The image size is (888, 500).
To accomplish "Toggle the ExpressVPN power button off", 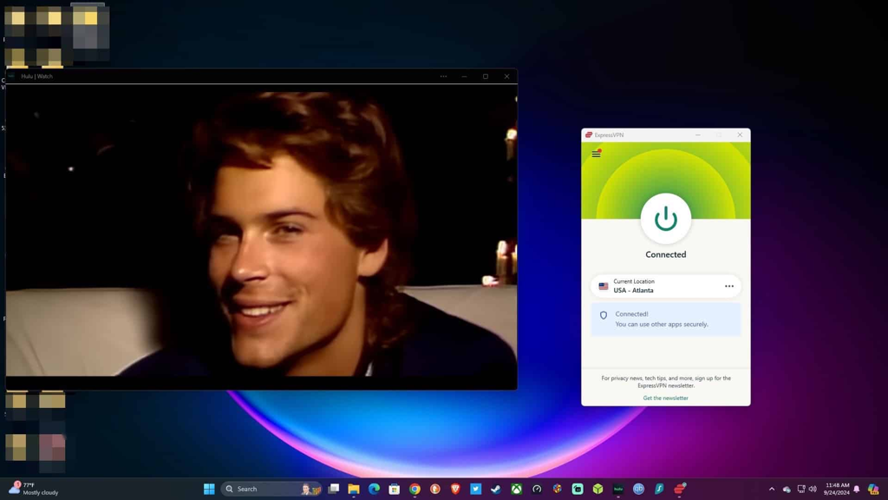I will [665, 219].
